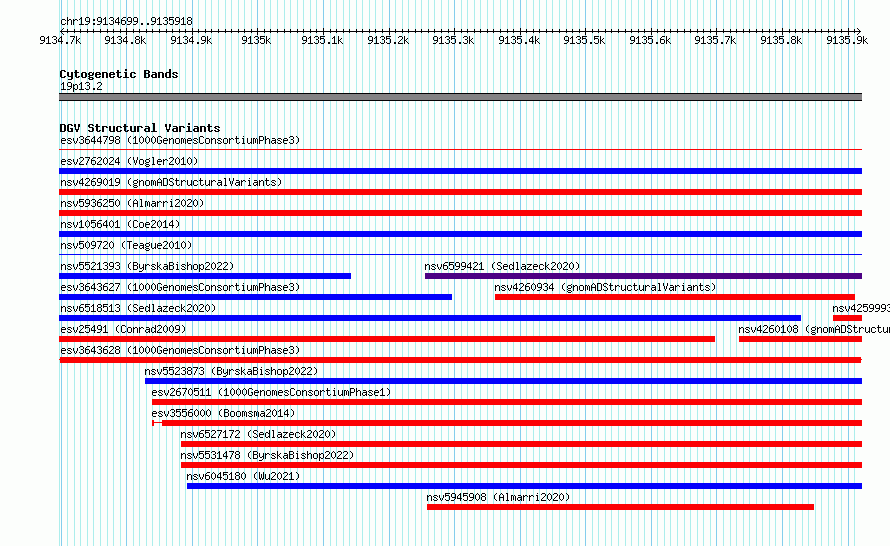Open nsv4269019 gnomADStructuralVariants label
Screen dimensions: 890x546
coord(171,182)
